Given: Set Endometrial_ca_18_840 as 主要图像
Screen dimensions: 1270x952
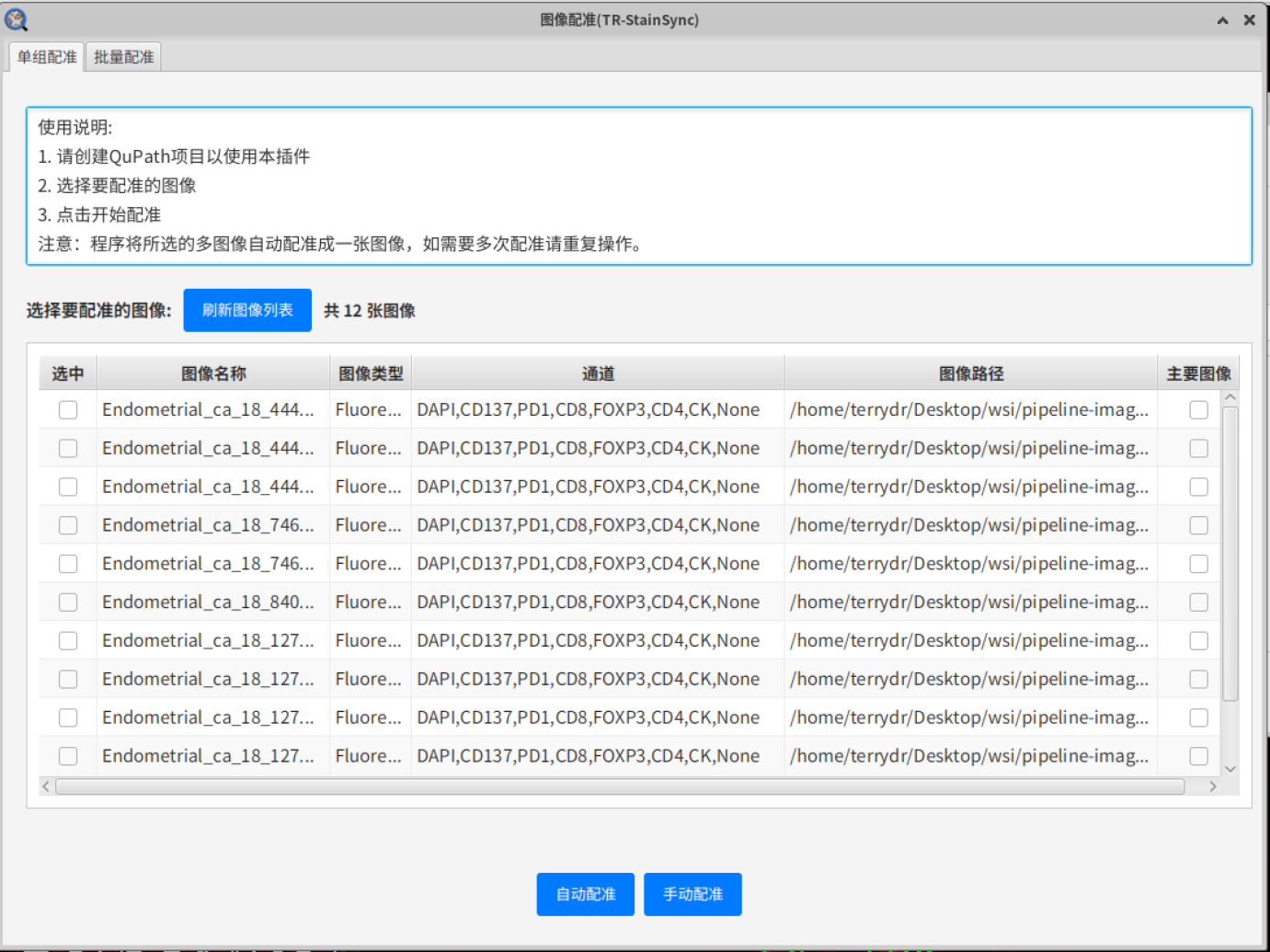Looking at the screenshot, I should point(1198,602).
